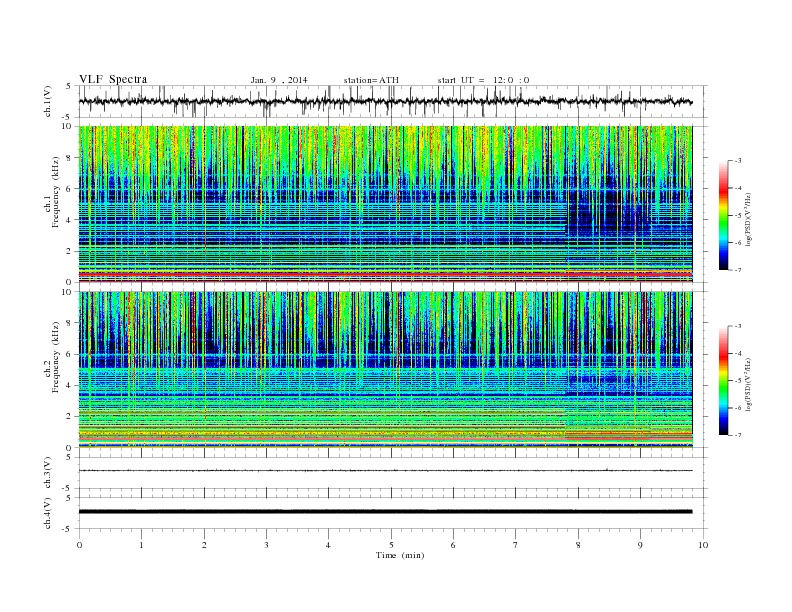792x612 pixels.
Task: Click the '6' kHz tick of ch.2 spectrogram
Action: tap(70, 354)
